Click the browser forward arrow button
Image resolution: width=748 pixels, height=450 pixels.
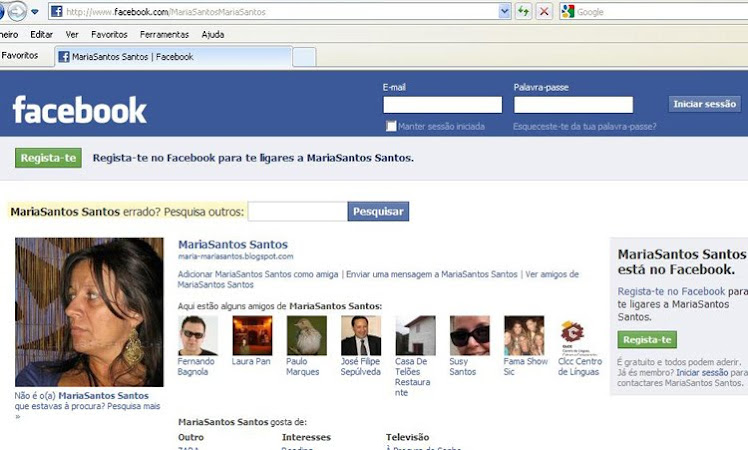(x=17, y=11)
